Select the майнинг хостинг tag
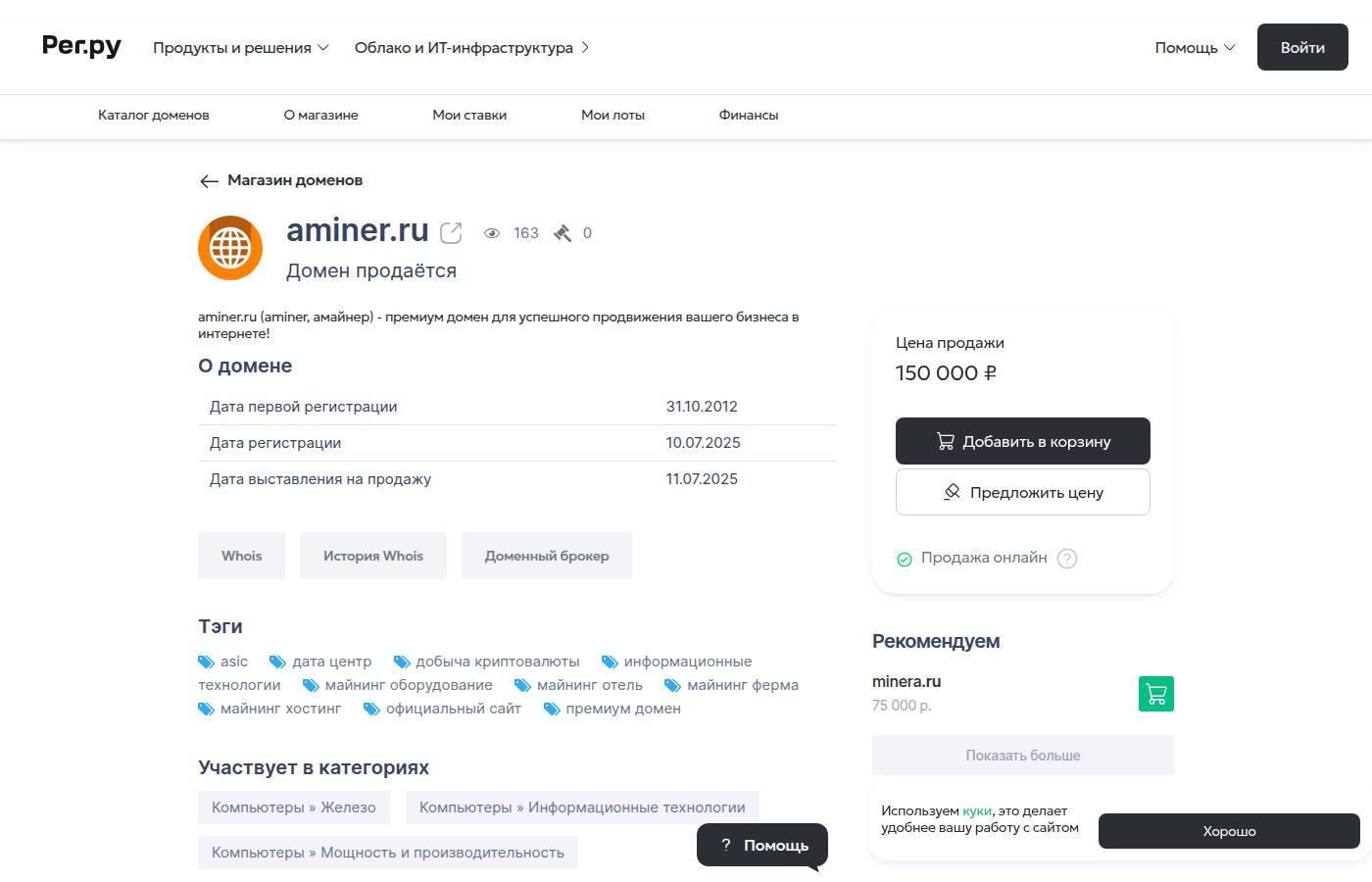 tap(269, 709)
